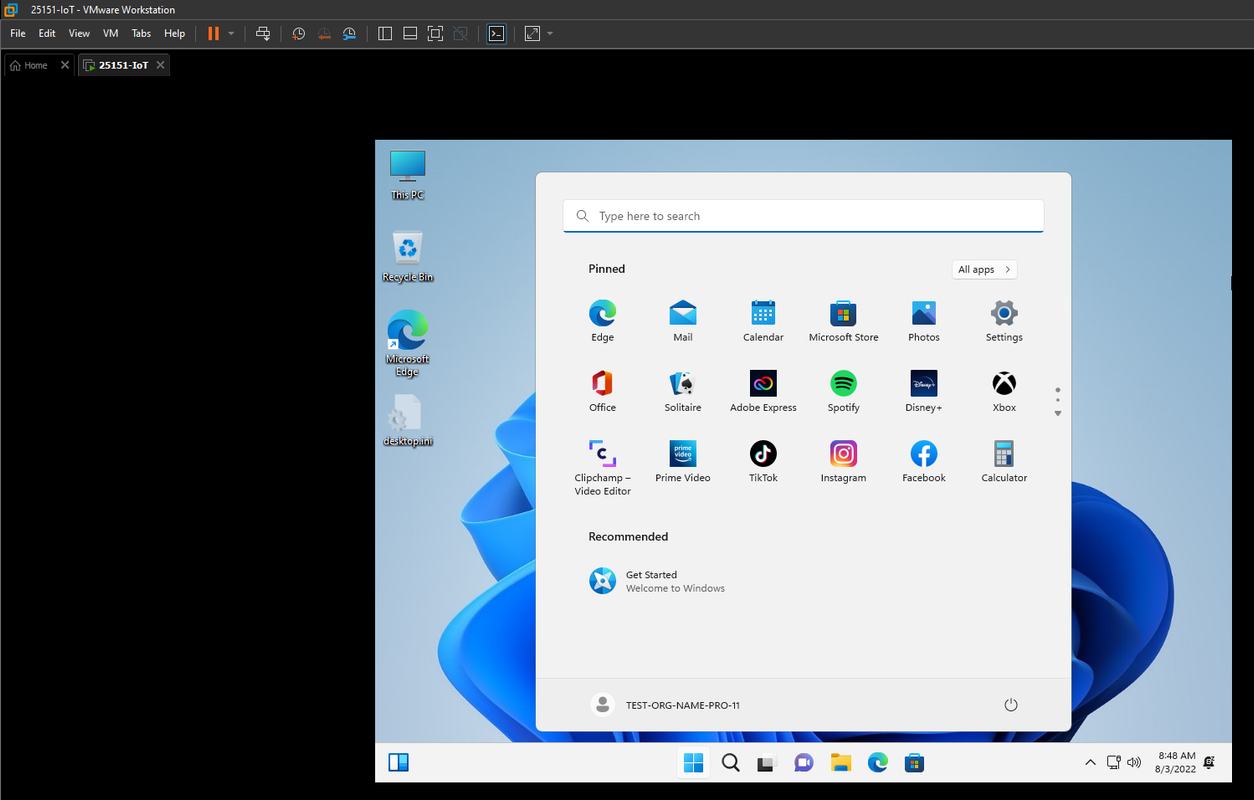Select the Recycle Bin desktop icon
This screenshot has height=800, width=1254.
tap(407, 257)
